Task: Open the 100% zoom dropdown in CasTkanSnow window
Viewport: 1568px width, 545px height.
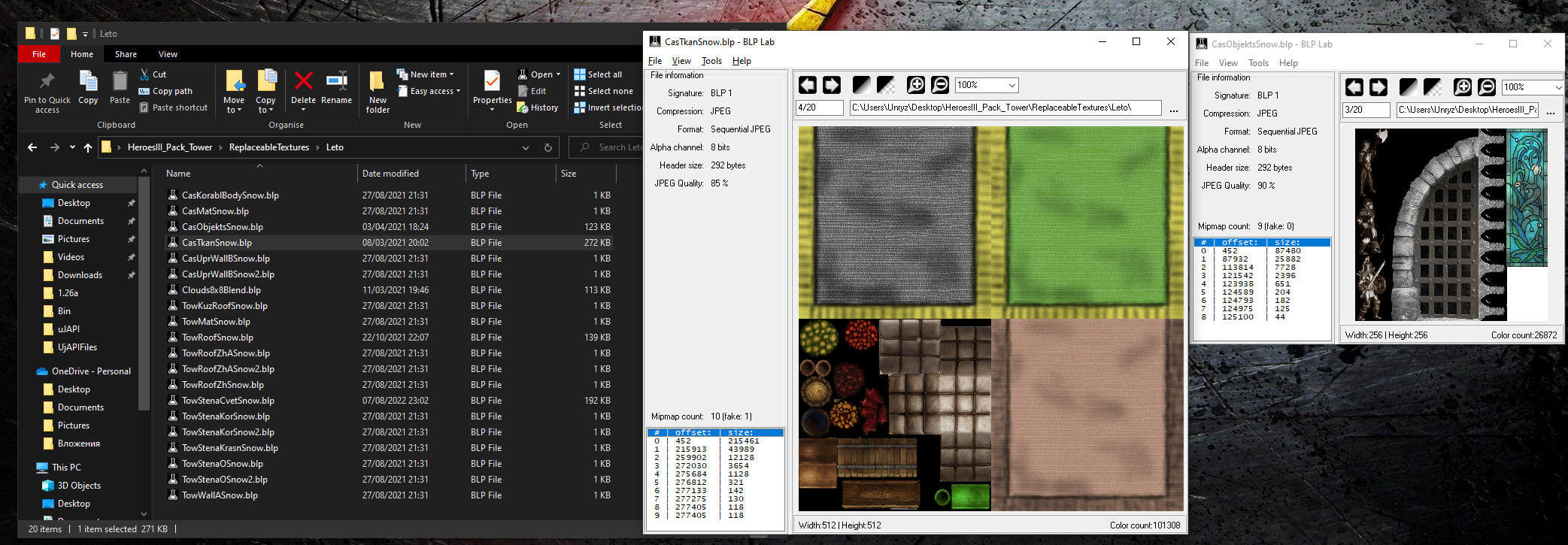Action: coord(1012,86)
